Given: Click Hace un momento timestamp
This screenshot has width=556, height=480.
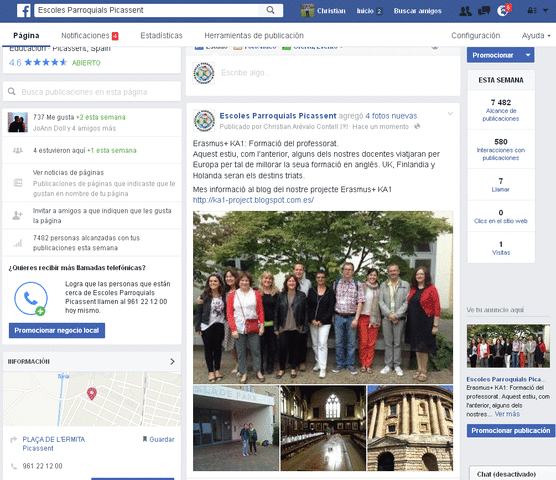Looking at the screenshot, I should pos(380,127).
